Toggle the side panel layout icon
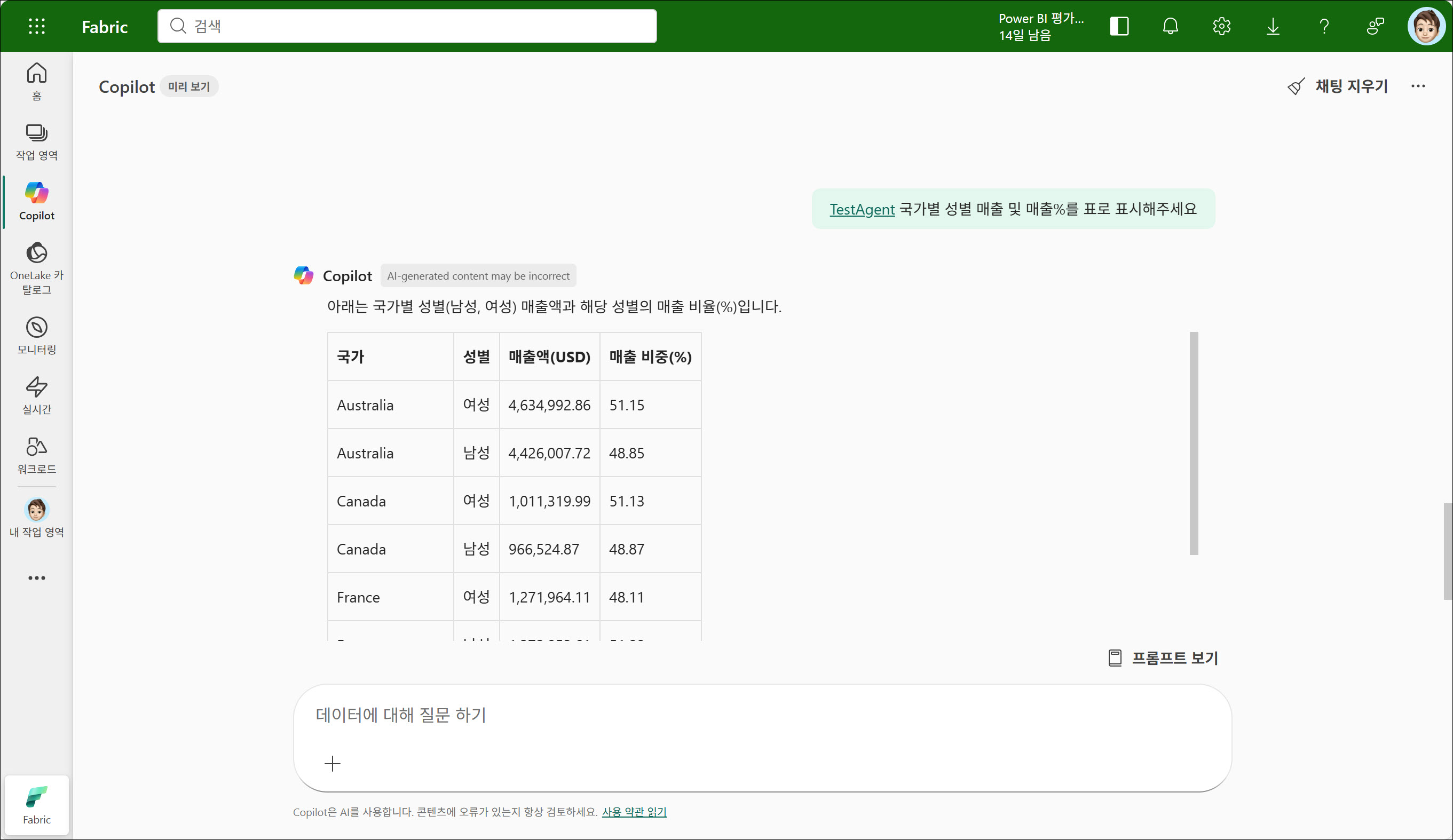 pos(1119,26)
